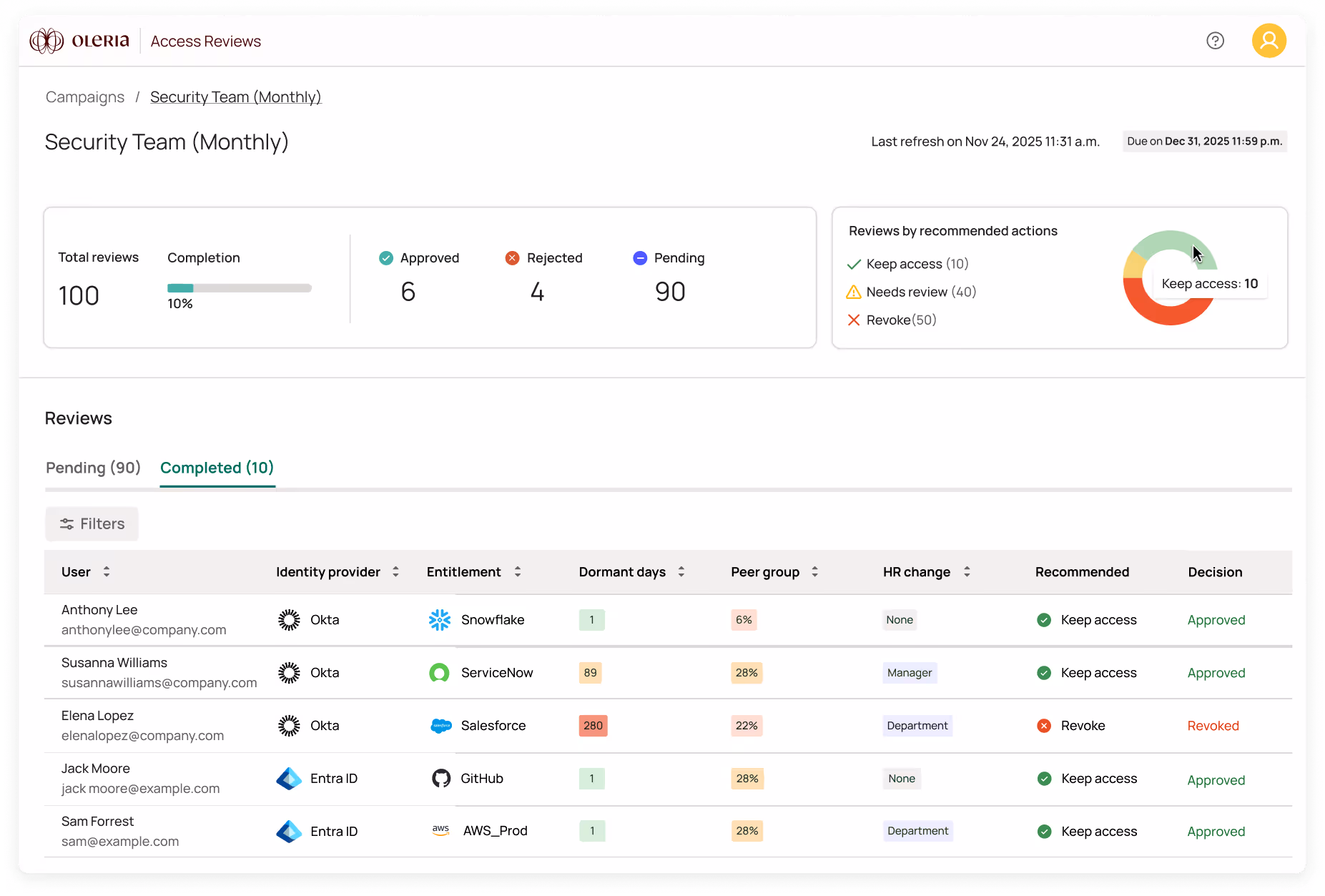The width and height of the screenshot is (1325, 896).
Task: Click Okta icon in Susanna Williams row
Action: (x=289, y=673)
